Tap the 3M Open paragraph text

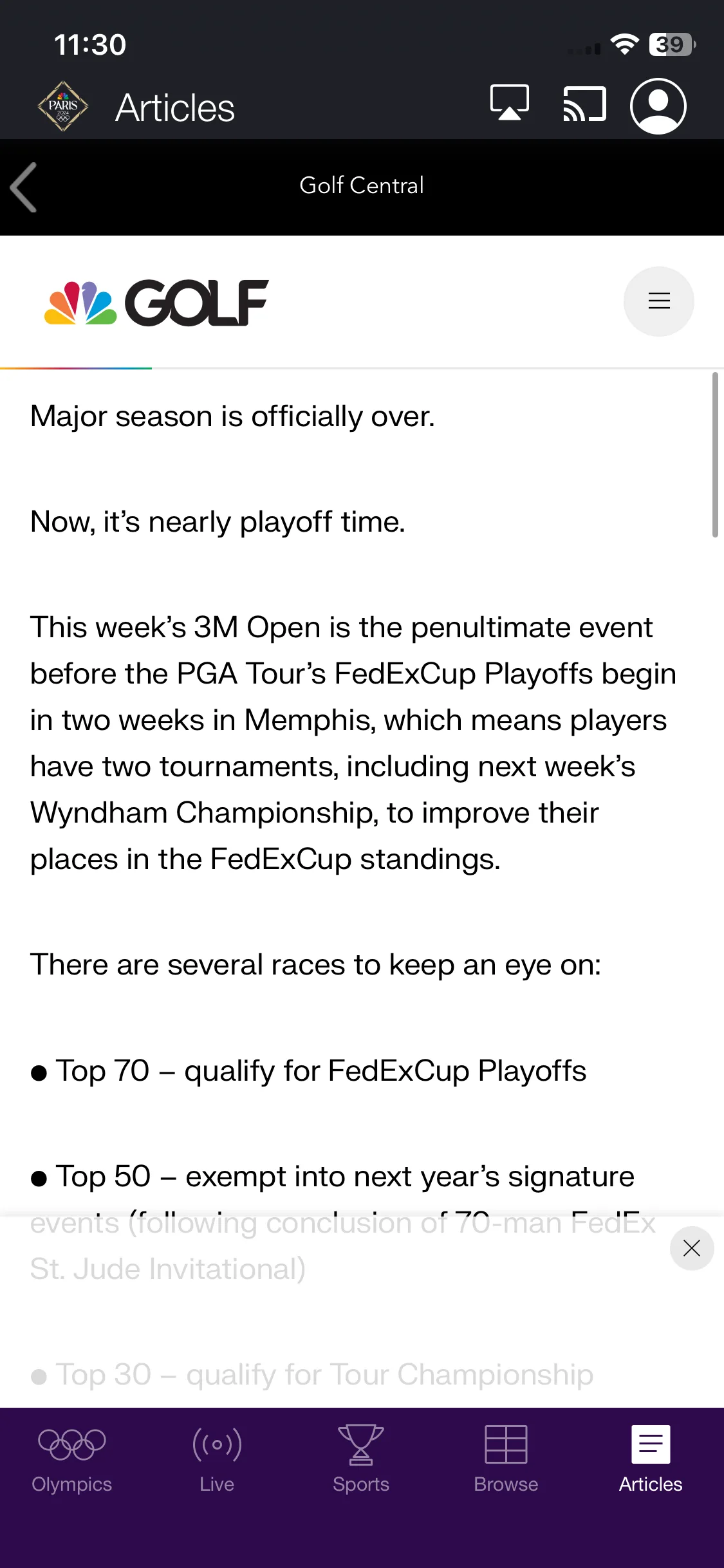tap(353, 743)
